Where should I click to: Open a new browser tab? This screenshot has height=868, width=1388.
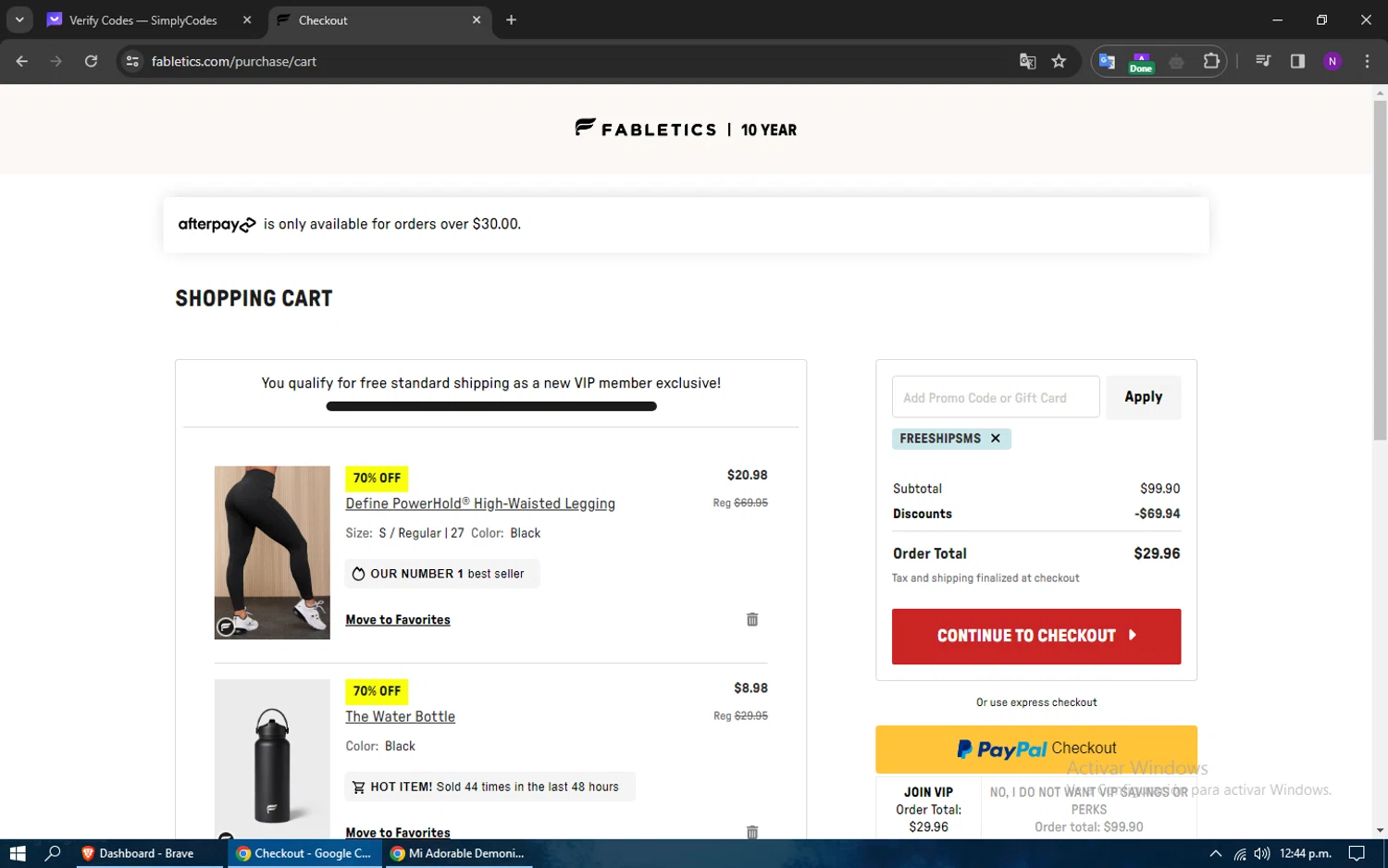511,19
